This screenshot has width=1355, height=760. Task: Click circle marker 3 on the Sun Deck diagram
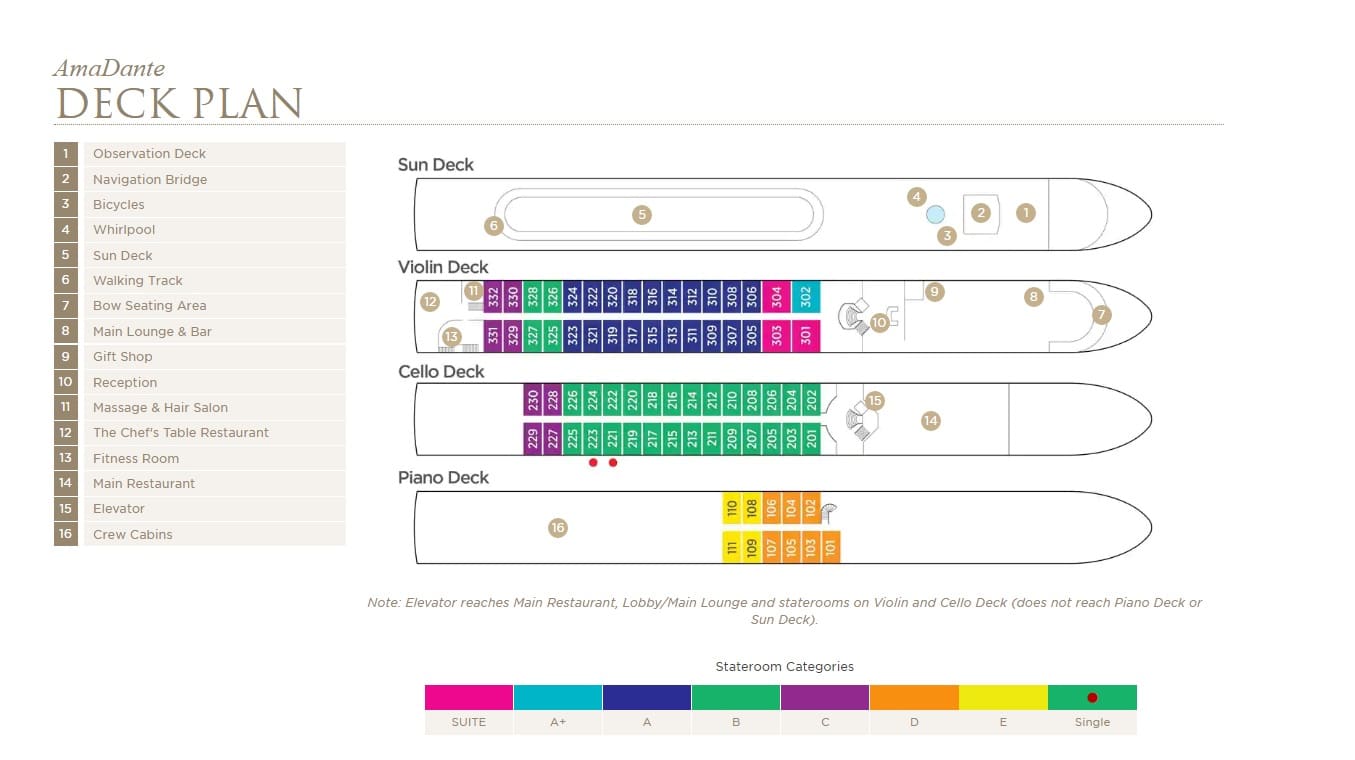click(x=947, y=236)
